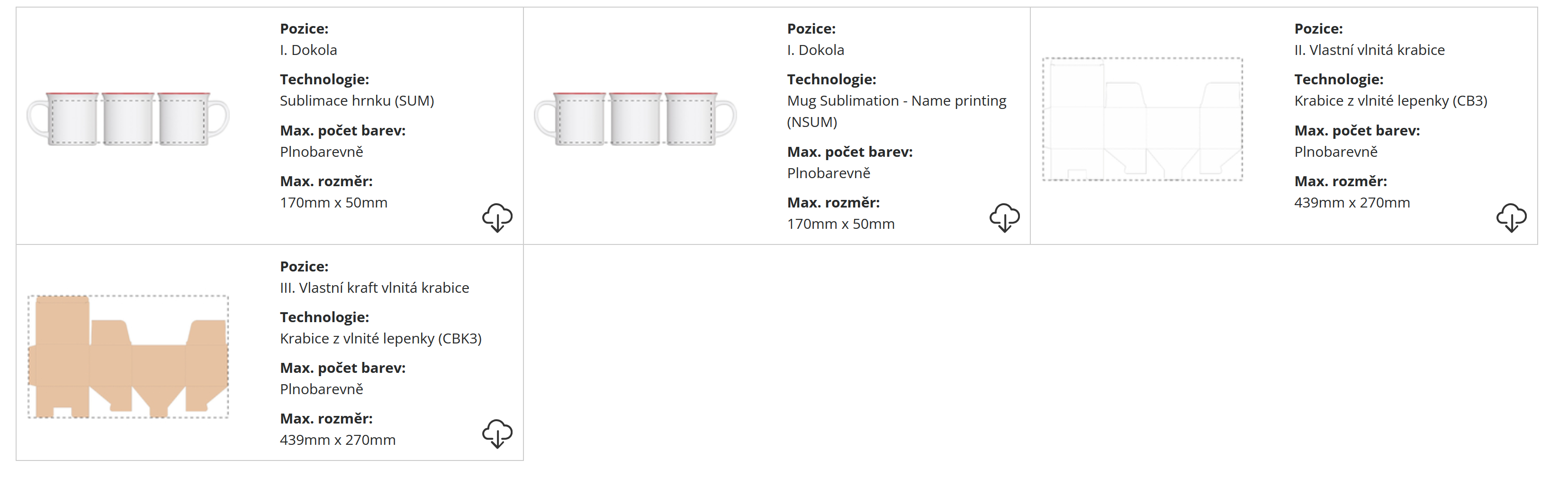Open mug preview image in SUM card
This screenshot has width=1568, height=478.
[x=128, y=119]
